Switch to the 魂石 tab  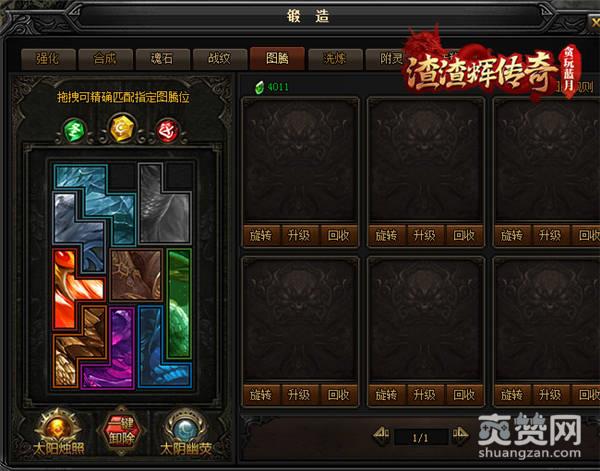[x=162, y=59]
